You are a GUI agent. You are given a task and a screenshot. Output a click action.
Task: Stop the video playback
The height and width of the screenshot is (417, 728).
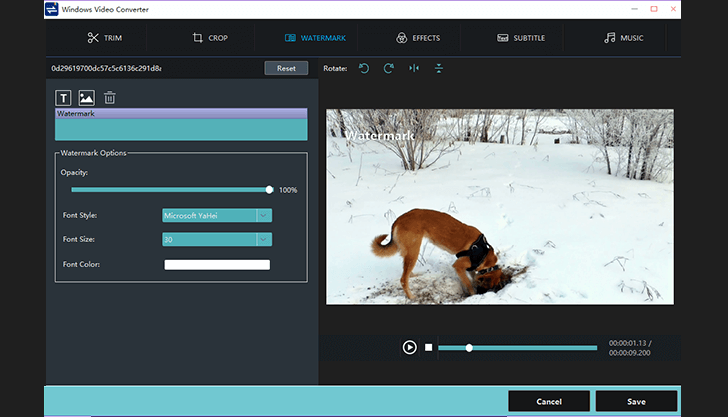pyautogui.click(x=429, y=347)
